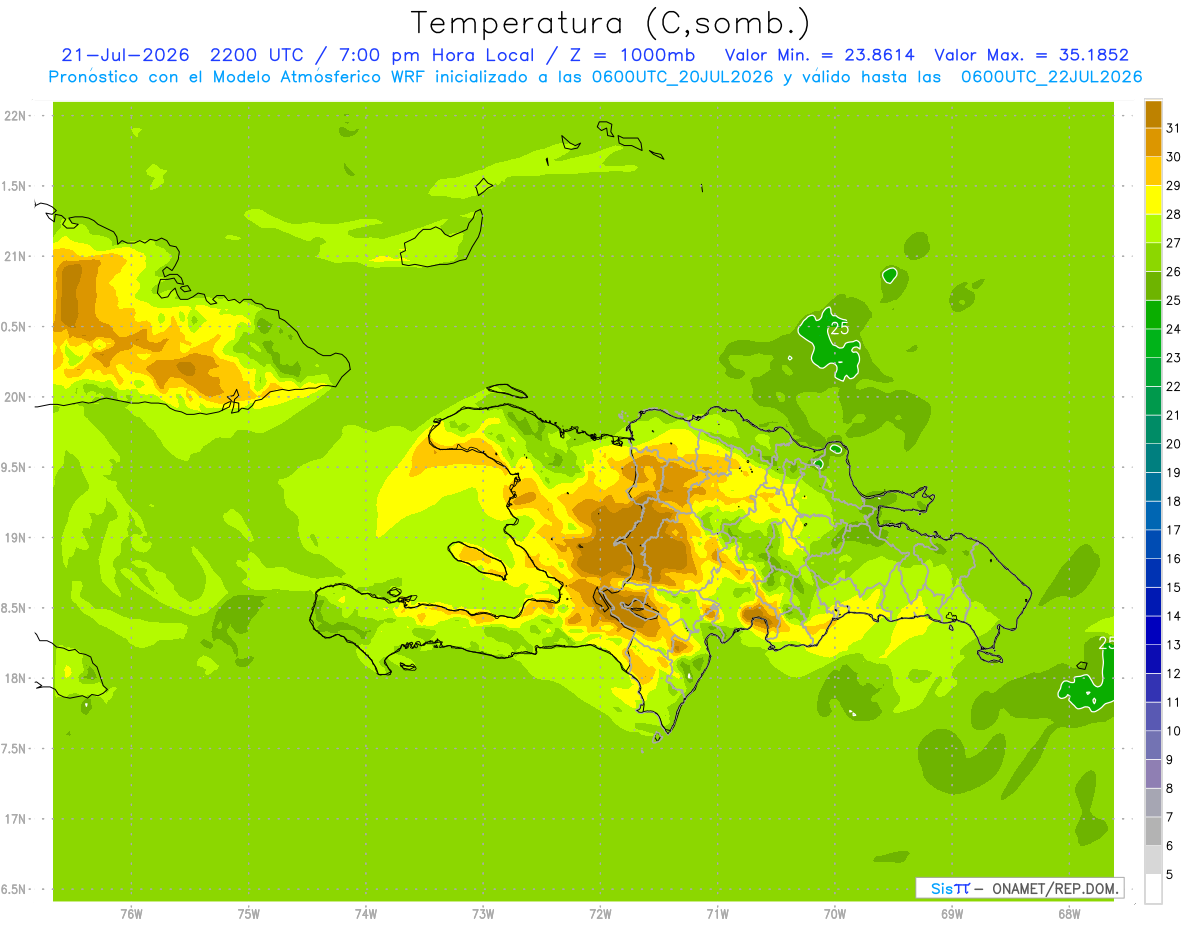Click "Valor Min. = 23.8614"

(819, 55)
